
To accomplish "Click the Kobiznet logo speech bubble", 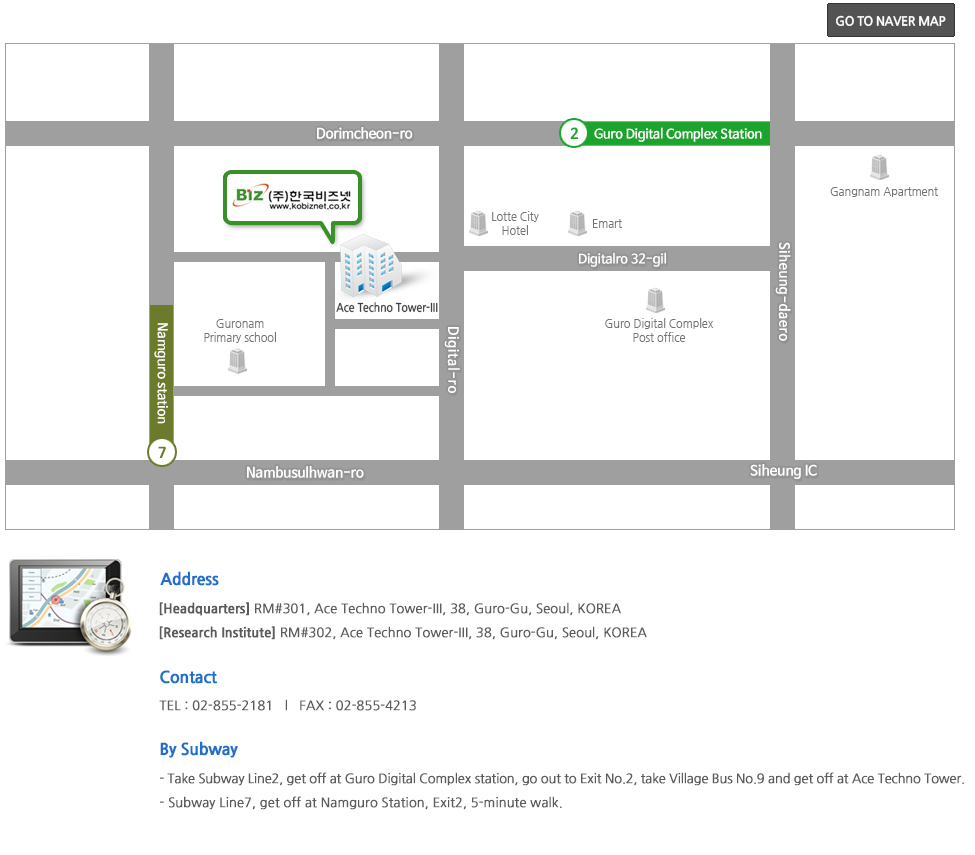I will pos(293,199).
